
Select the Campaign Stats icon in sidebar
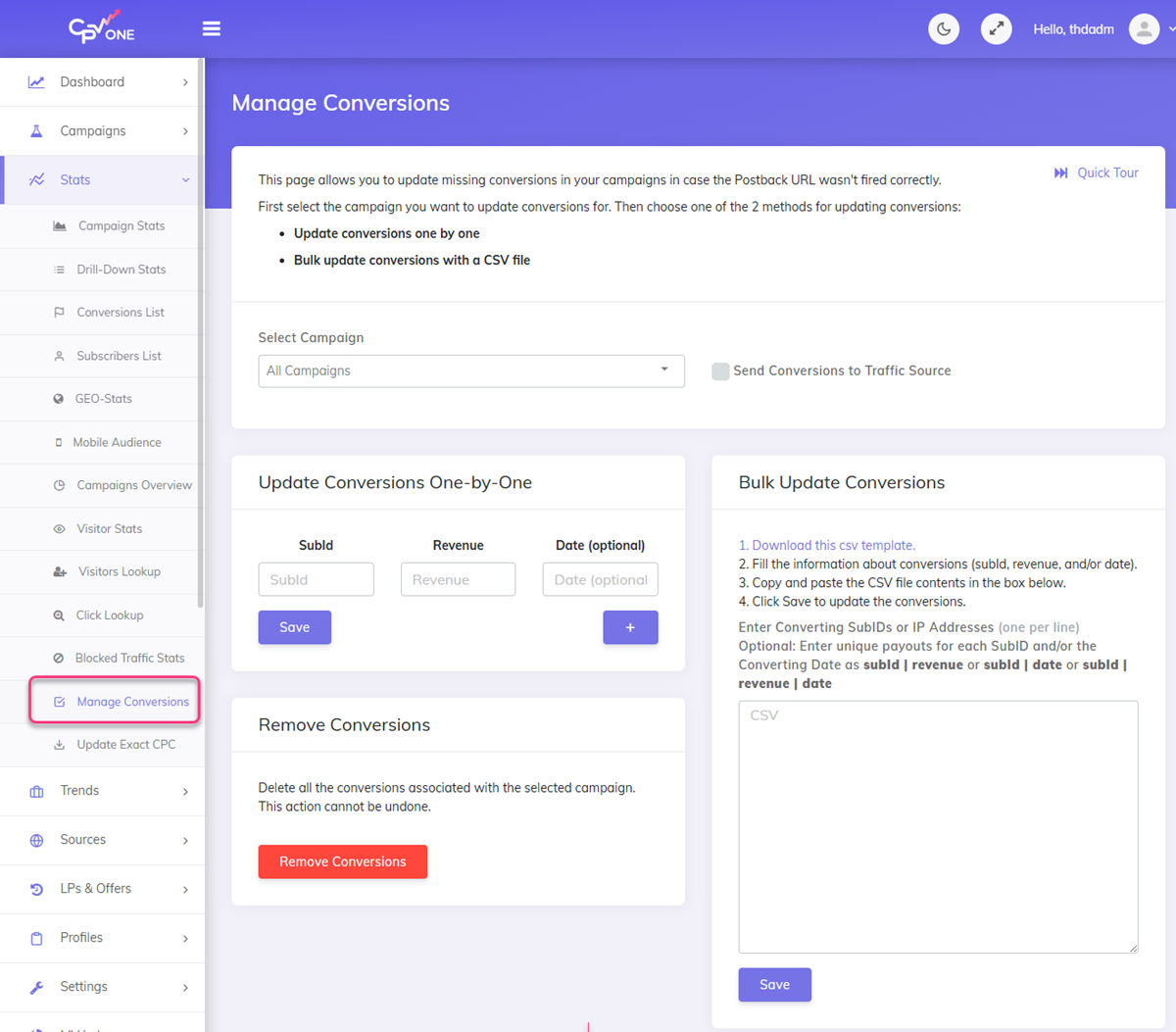pyautogui.click(x=61, y=226)
